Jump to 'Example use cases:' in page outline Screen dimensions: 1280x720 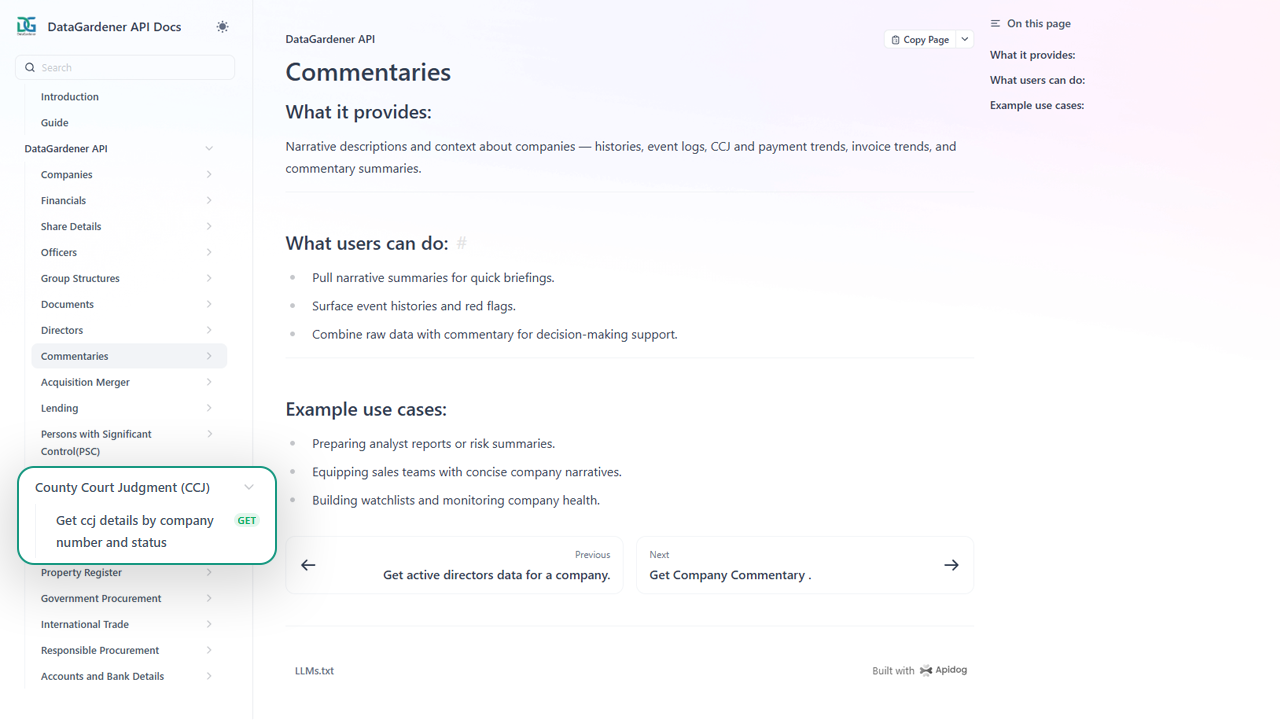pos(1037,106)
